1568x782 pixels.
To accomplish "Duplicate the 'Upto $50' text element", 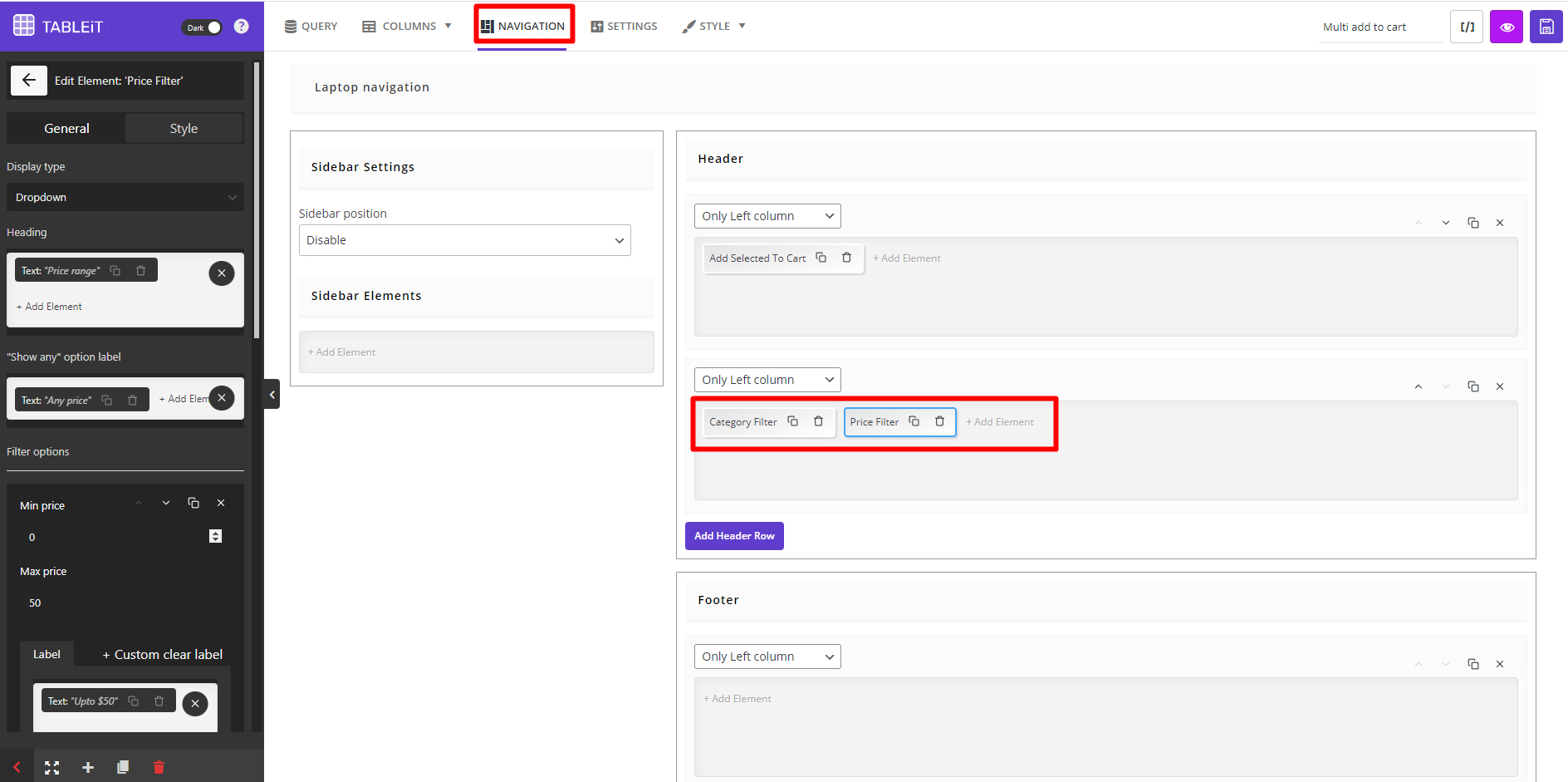I will pyautogui.click(x=134, y=701).
